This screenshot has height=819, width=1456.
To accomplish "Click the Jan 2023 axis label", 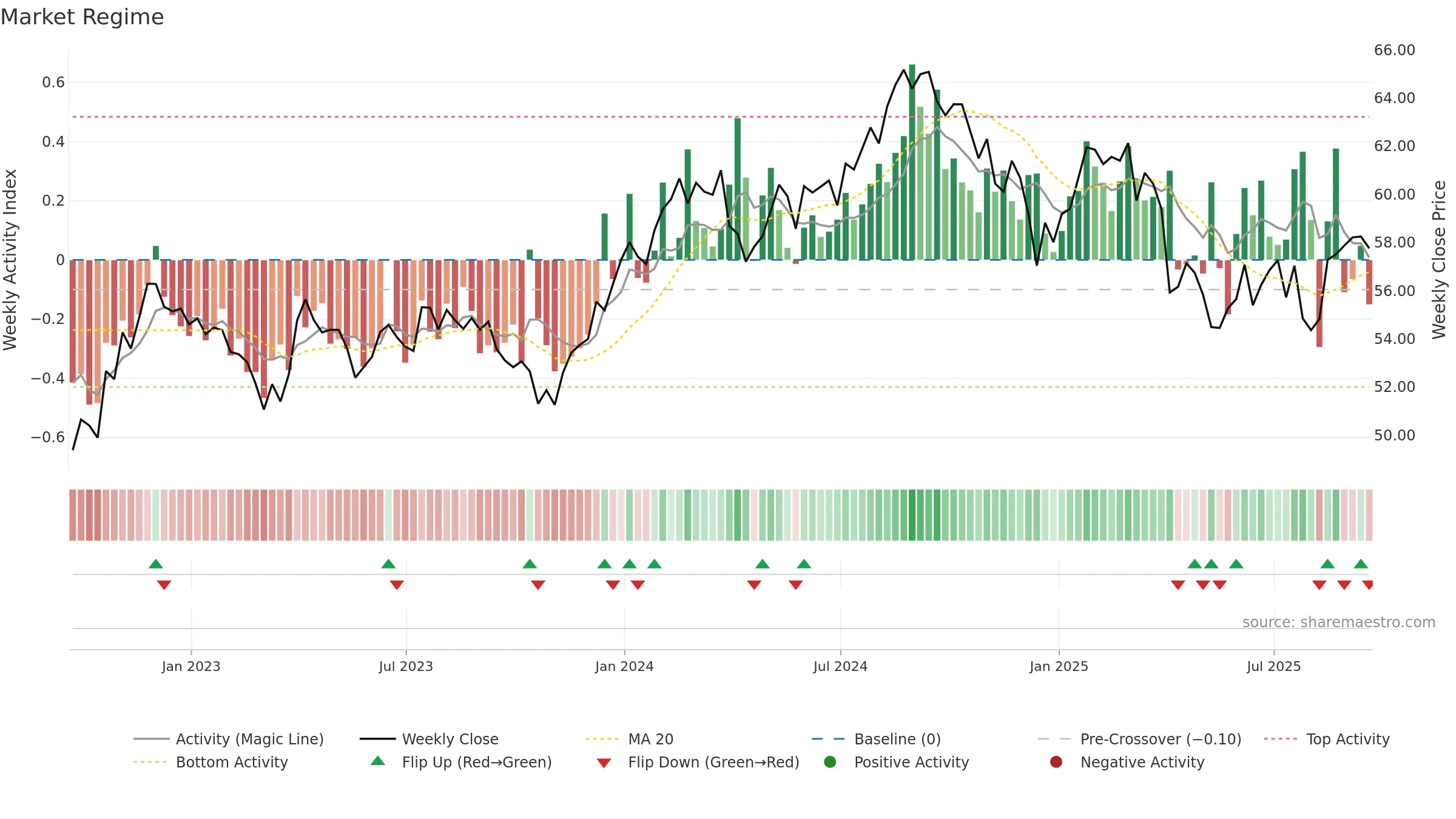I will pos(191,666).
